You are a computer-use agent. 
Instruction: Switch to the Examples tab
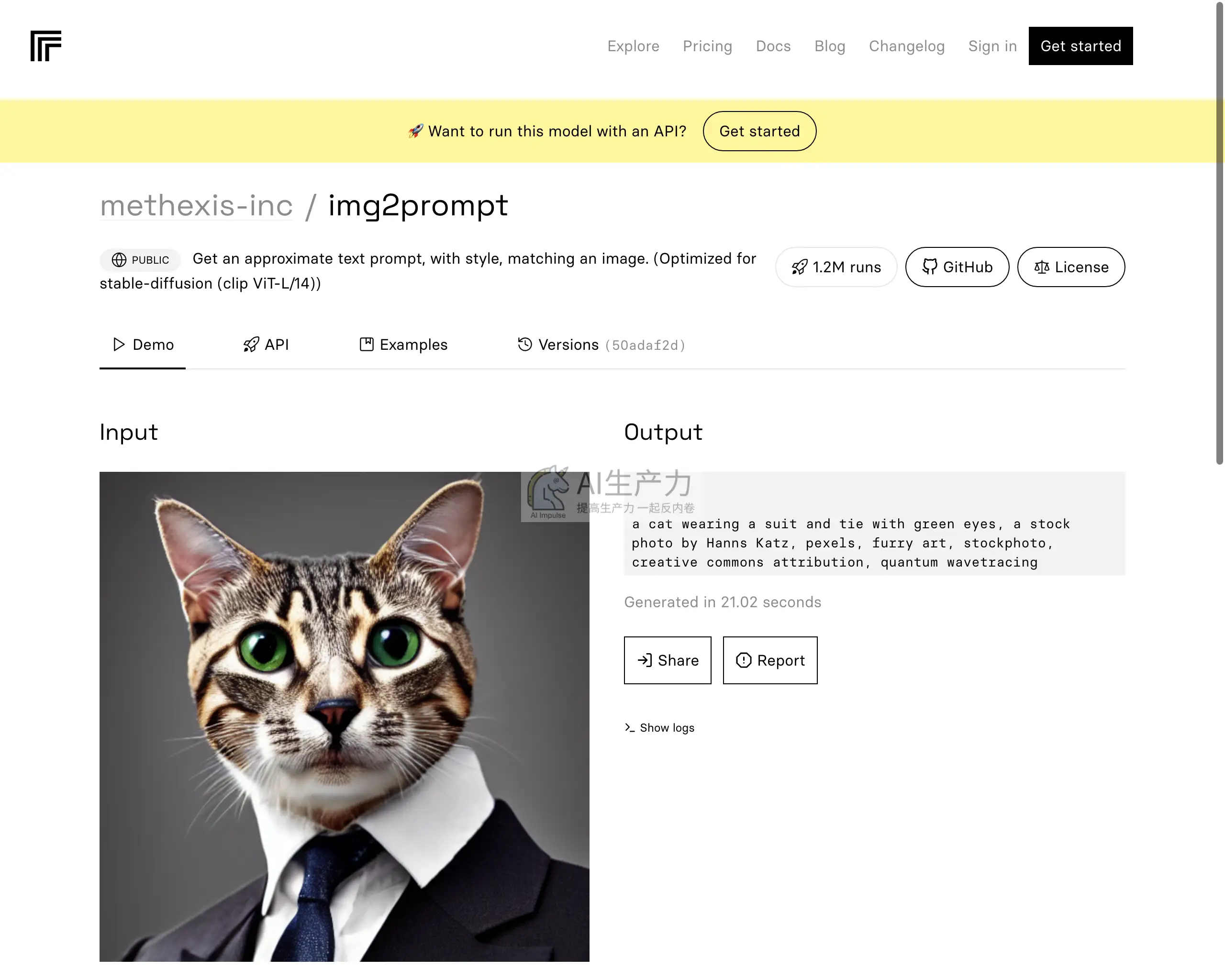(x=403, y=345)
